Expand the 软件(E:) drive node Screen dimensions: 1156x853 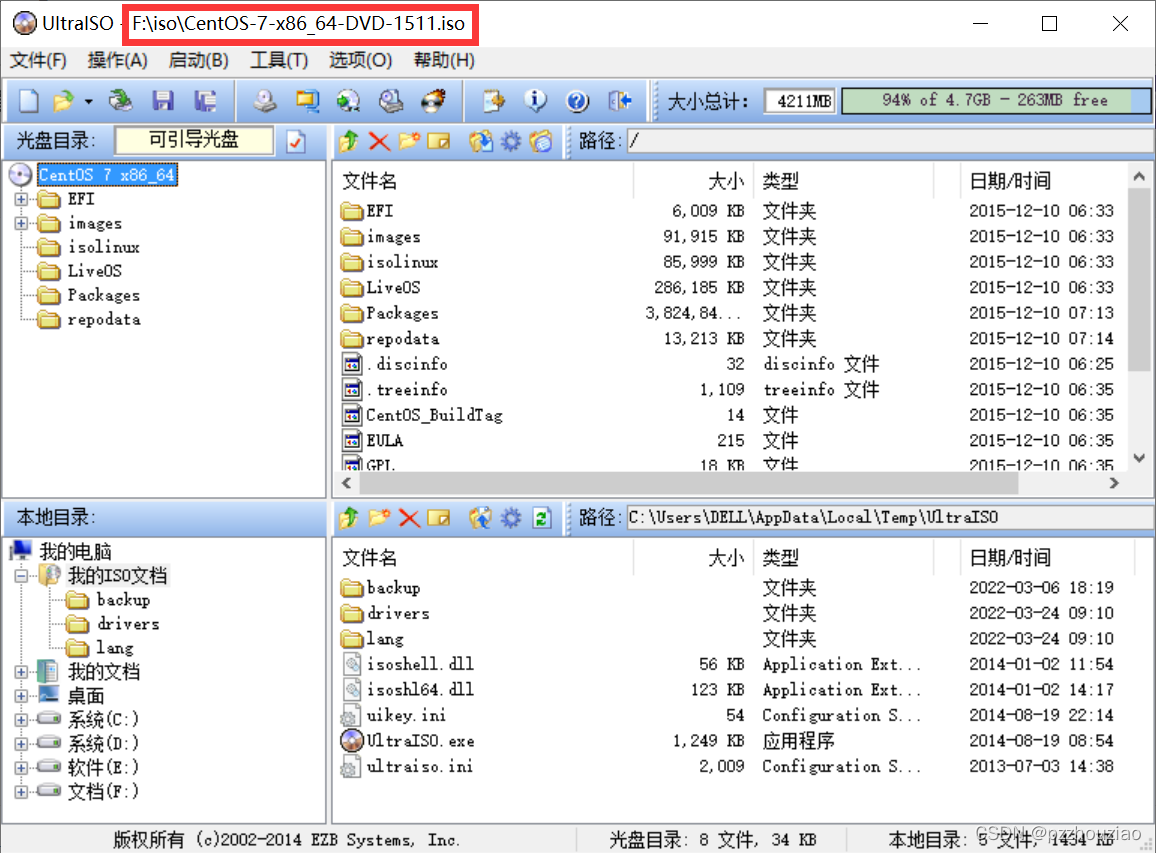tap(21, 768)
